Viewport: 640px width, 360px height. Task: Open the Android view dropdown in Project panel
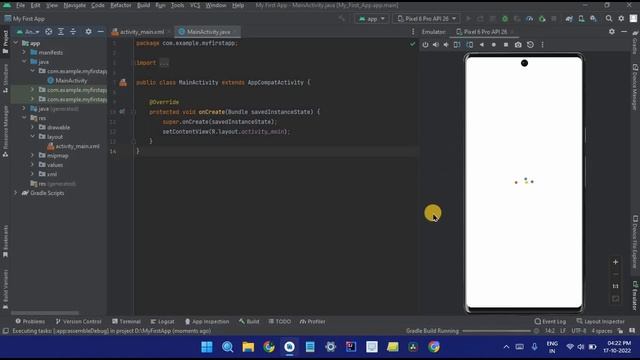coord(28,31)
